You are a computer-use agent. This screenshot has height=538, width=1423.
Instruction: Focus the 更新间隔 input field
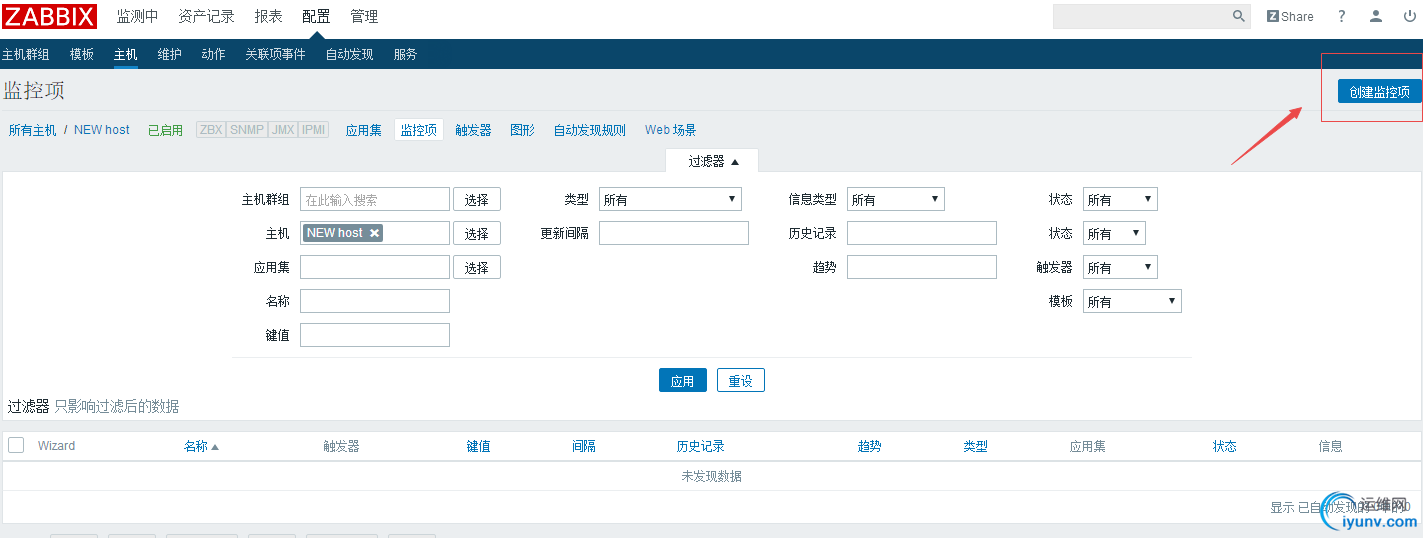click(674, 233)
